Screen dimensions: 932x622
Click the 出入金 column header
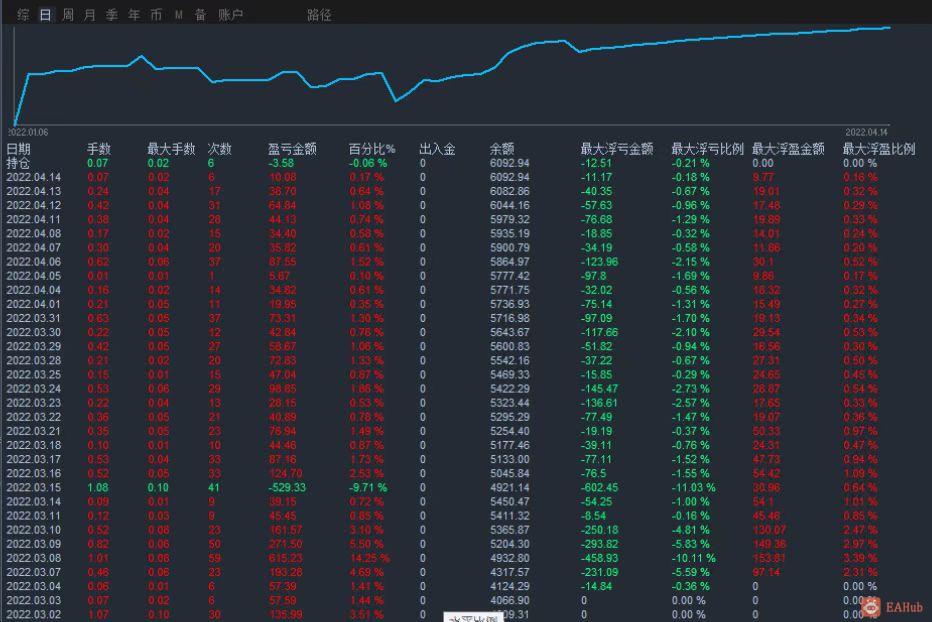(x=437, y=149)
